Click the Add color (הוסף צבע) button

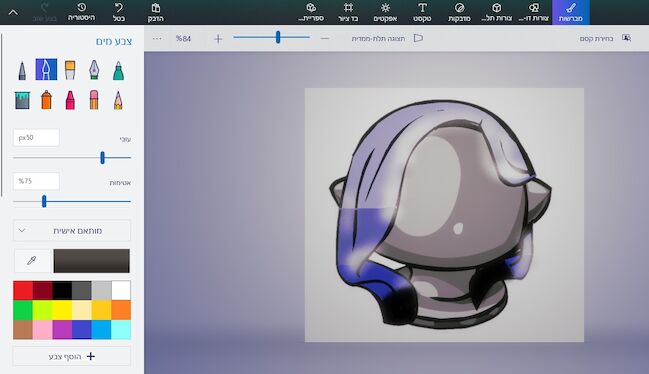pyautogui.click(x=72, y=356)
